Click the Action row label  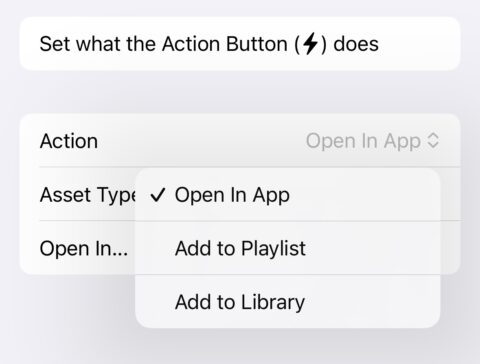pos(69,141)
